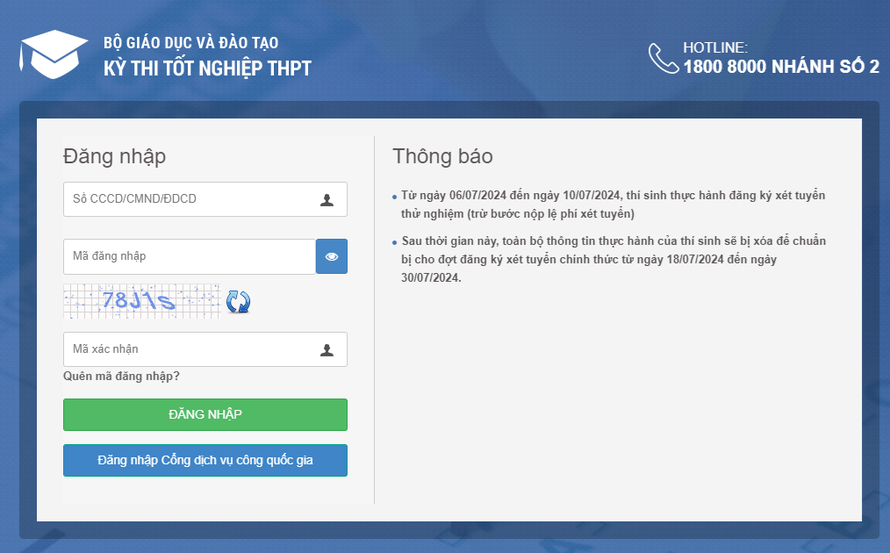
Task: Focus the Mã xác nhận input field
Action: point(190,350)
